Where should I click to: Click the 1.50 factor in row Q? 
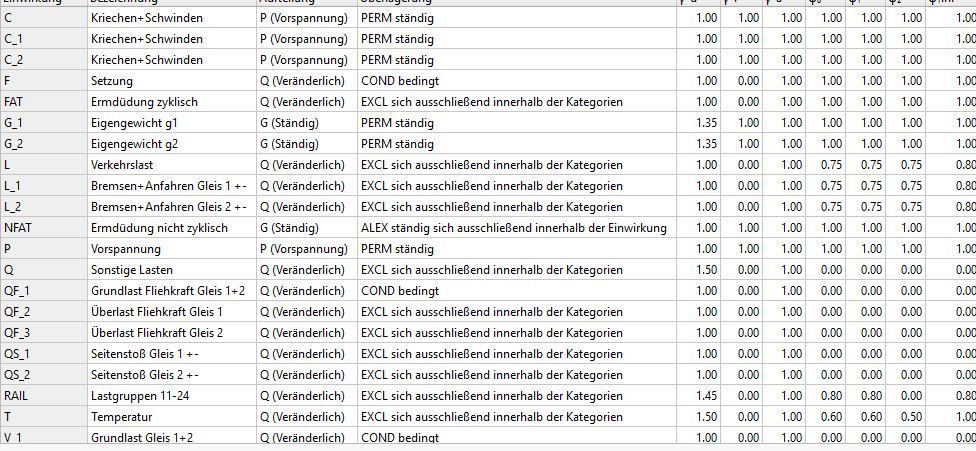[x=699, y=270]
